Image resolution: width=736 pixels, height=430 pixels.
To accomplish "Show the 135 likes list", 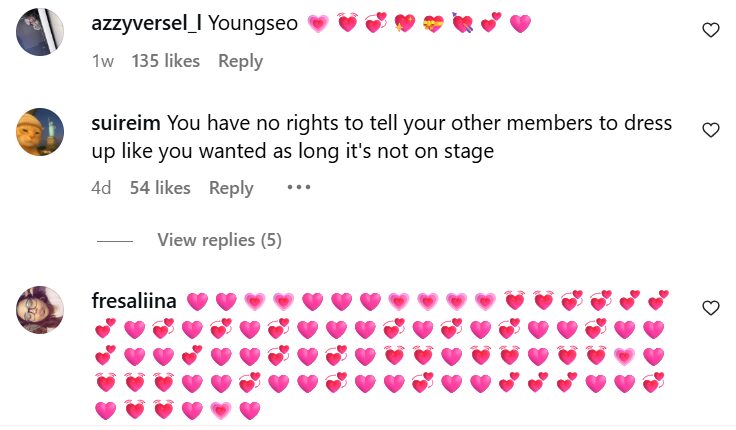I will point(165,61).
